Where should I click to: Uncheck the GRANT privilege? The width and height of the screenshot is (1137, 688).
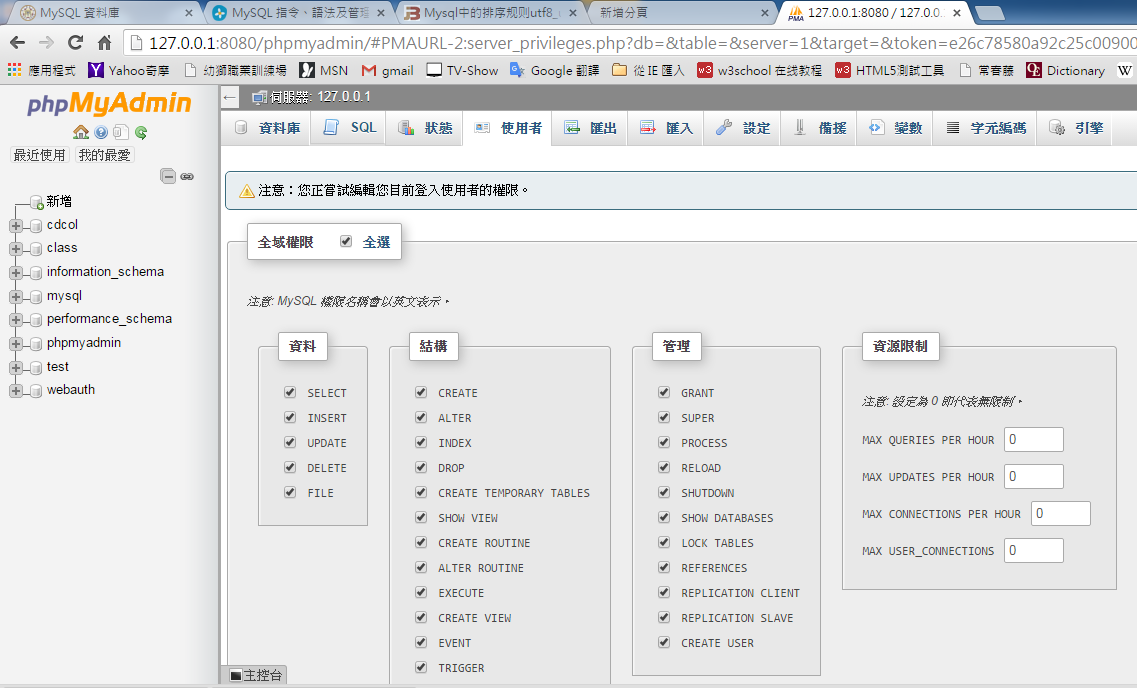click(663, 392)
